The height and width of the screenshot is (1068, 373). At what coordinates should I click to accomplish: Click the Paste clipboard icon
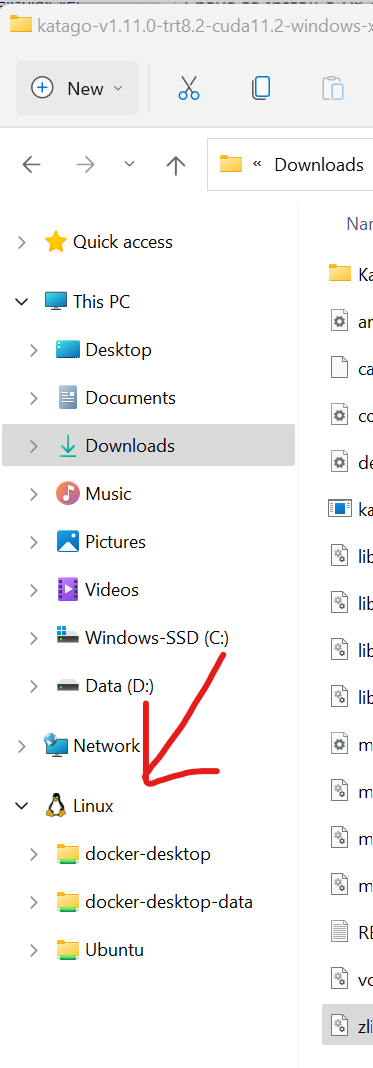tap(332, 89)
